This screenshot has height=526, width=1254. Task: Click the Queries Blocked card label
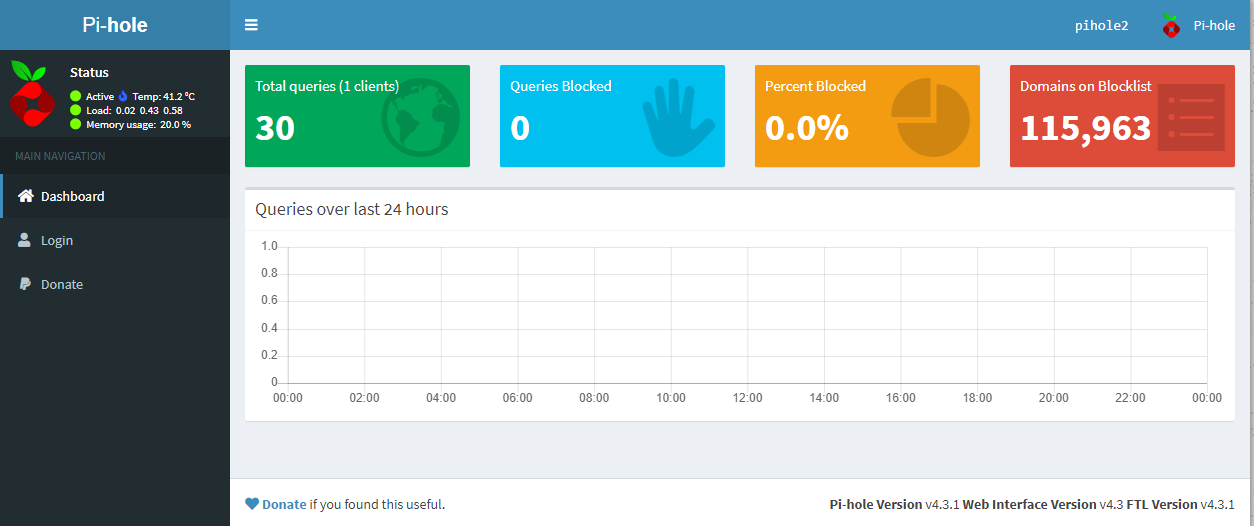(x=561, y=86)
